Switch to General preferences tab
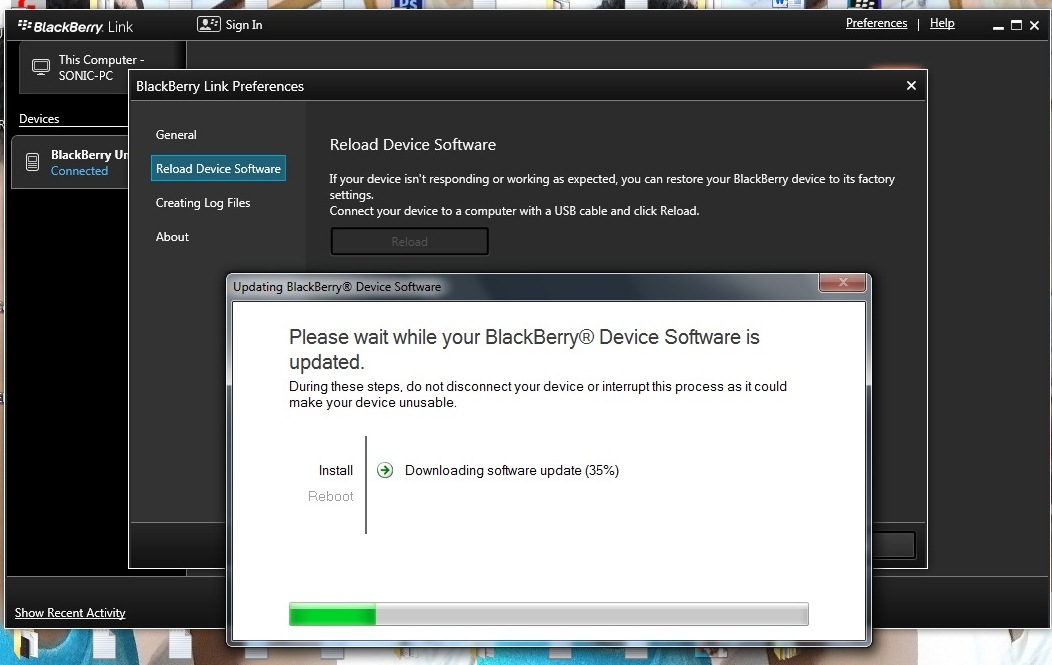The width and height of the screenshot is (1052, 665). [176, 135]
